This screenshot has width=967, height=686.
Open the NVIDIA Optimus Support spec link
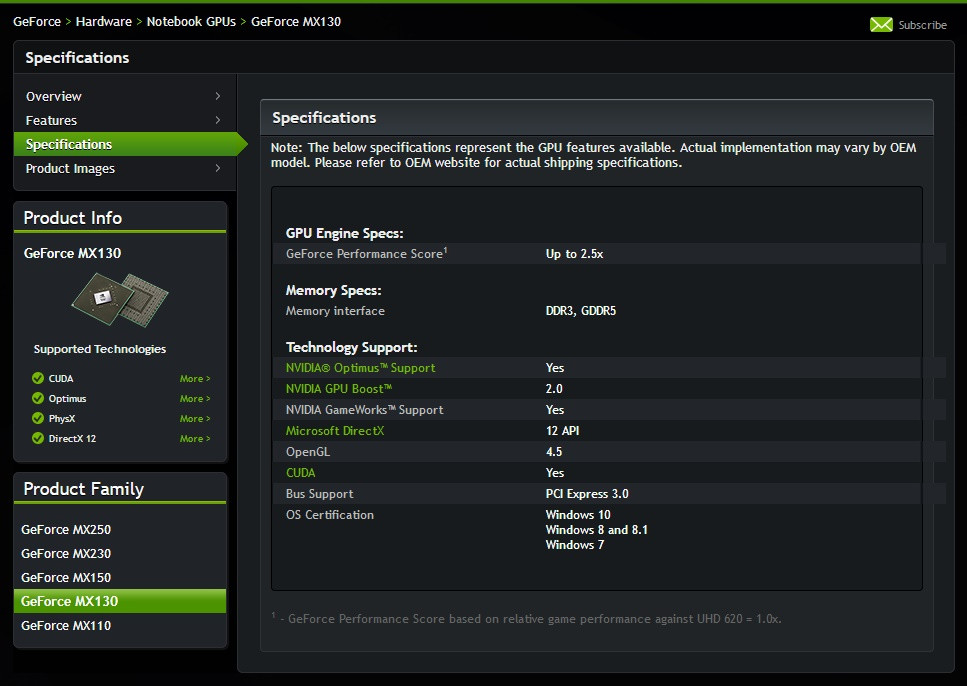(x=360, y=367)
